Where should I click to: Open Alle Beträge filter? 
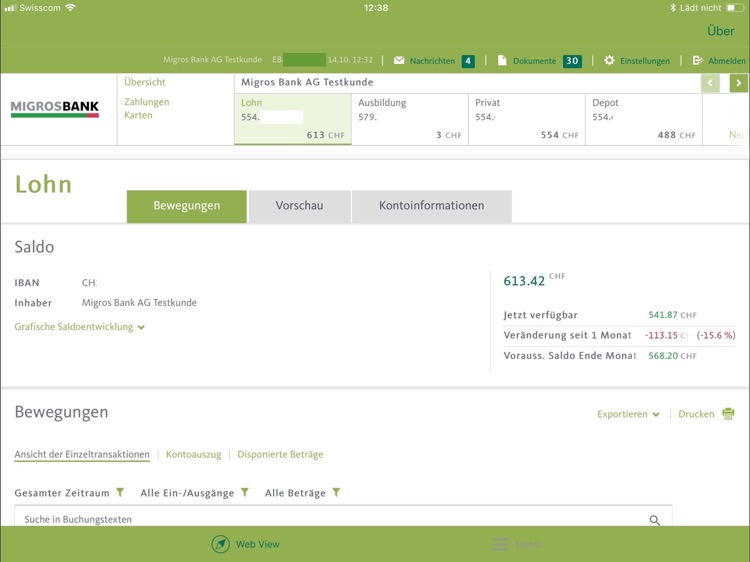[x=302, y=493]
